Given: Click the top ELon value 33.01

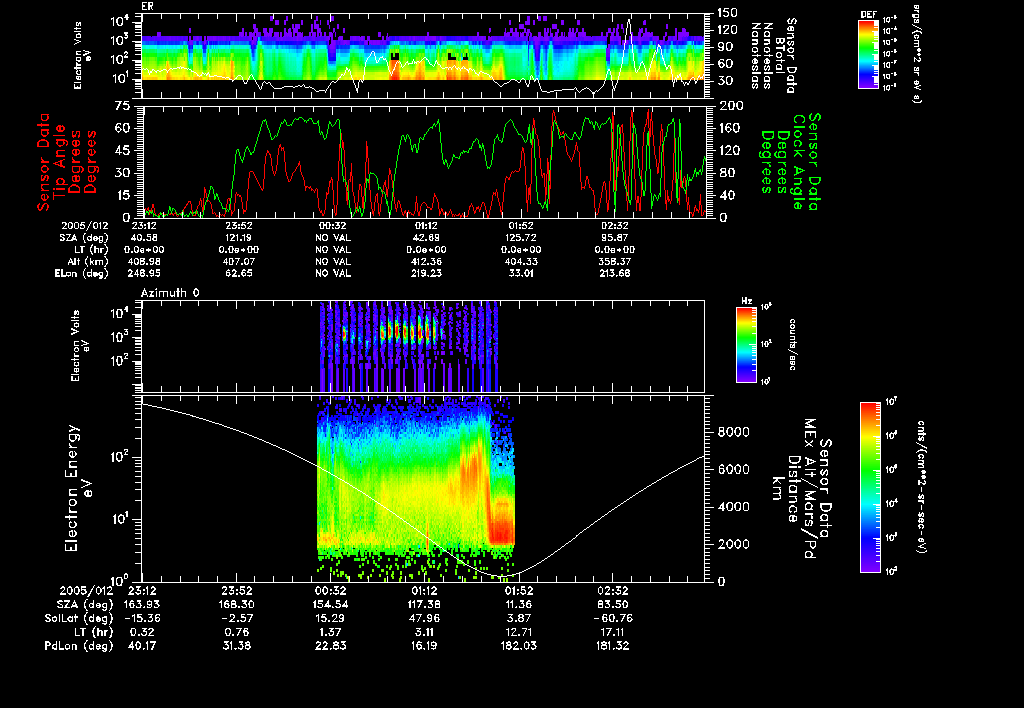Looking at the screenshot, I should [520, 273].
